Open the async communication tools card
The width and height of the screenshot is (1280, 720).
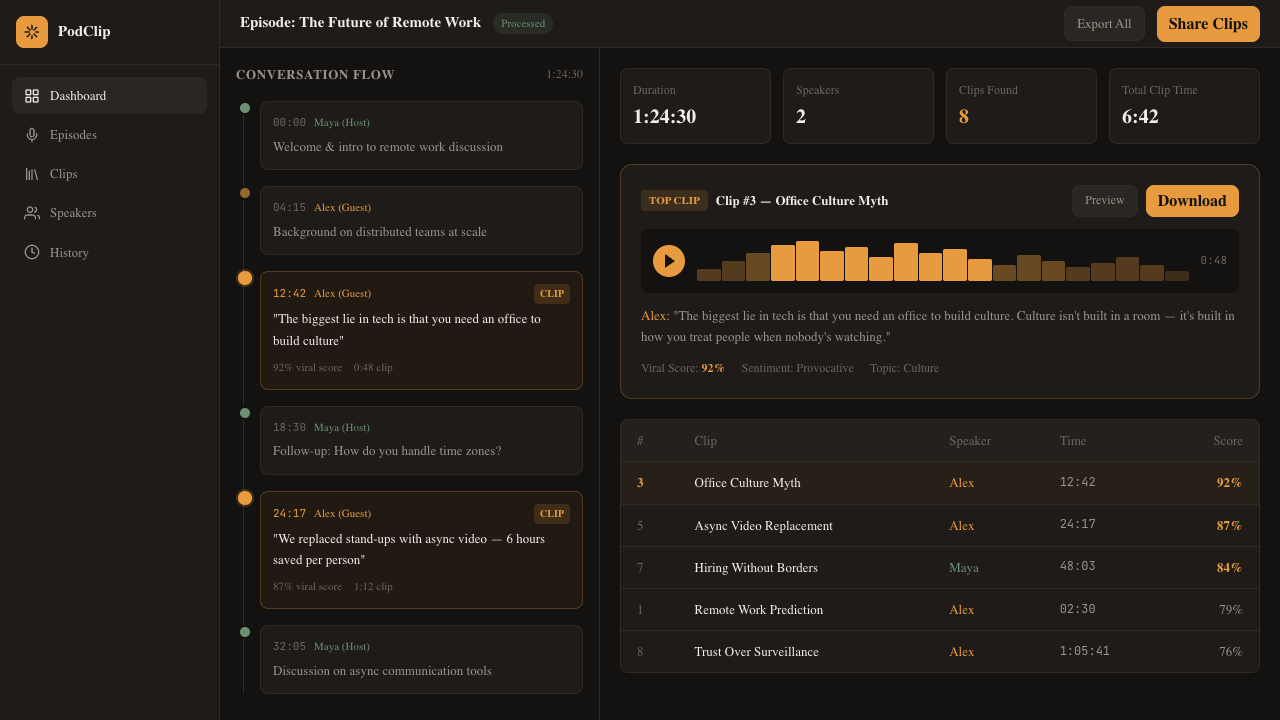coord(421,659)
